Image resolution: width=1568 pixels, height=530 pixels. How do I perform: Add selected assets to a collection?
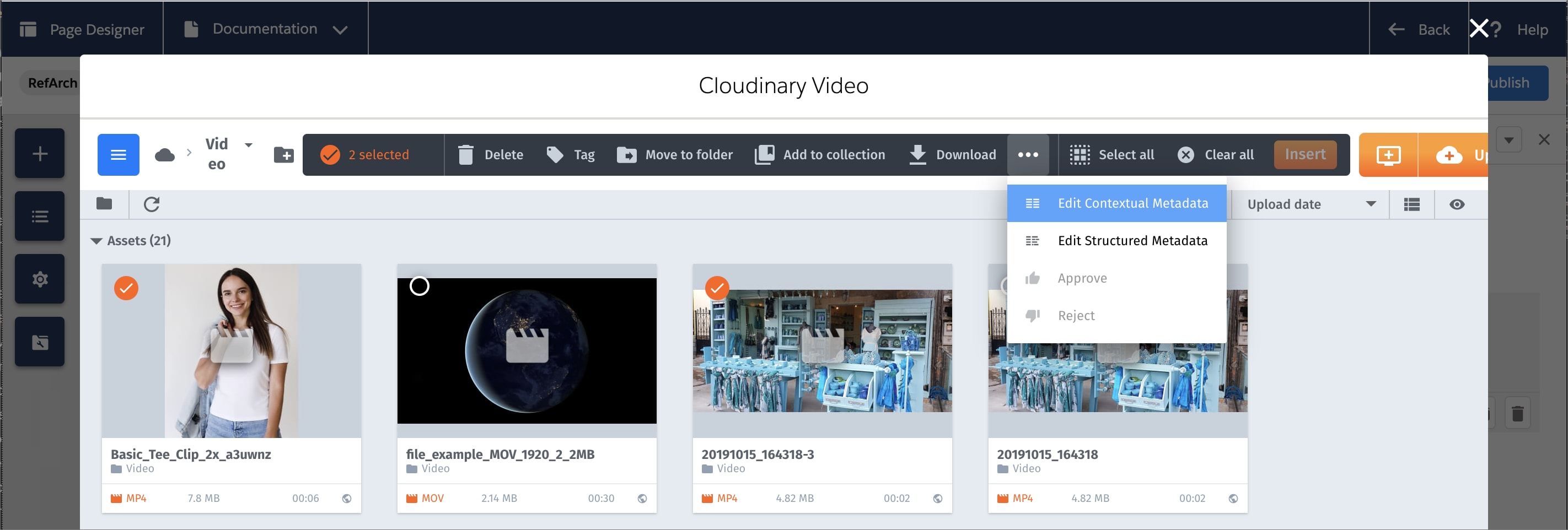coord(820,155)
